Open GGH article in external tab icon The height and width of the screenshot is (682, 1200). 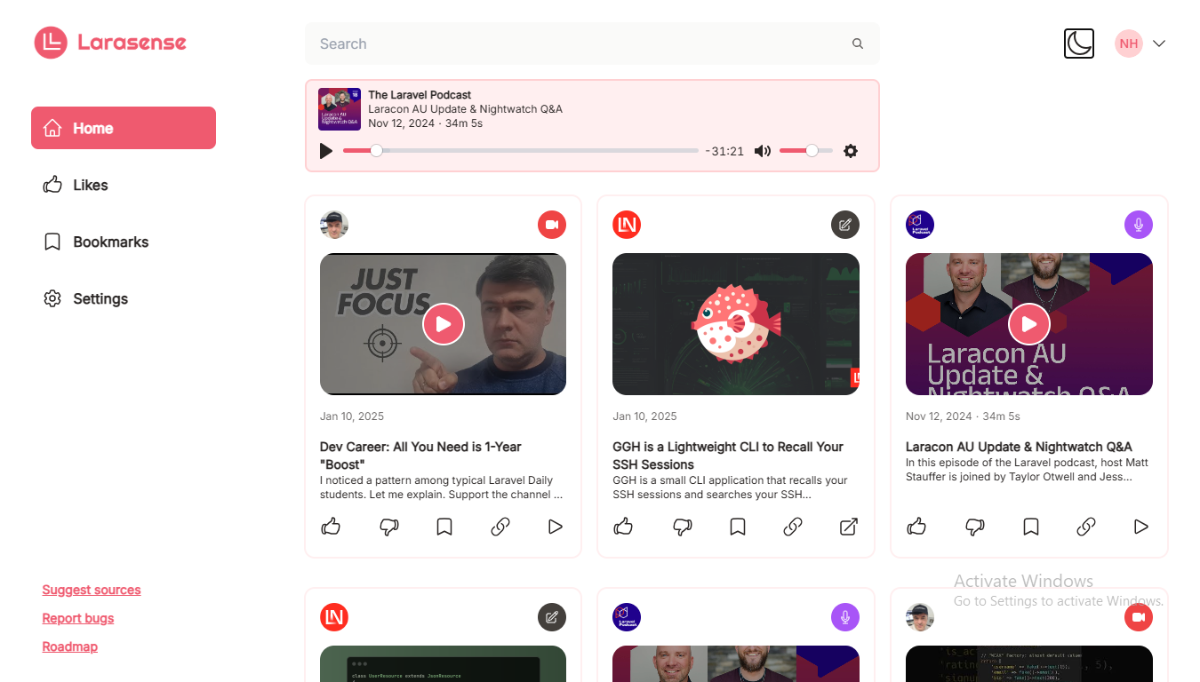click(x=848, y=526)
